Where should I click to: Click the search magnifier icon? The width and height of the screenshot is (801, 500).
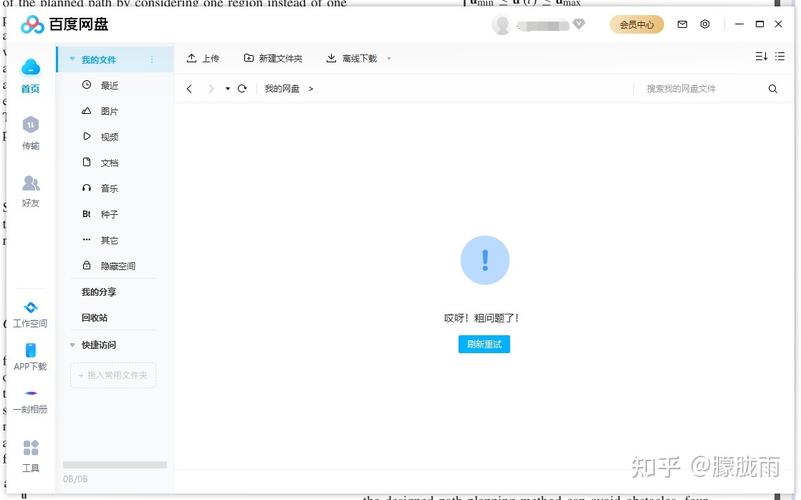(773, 89)
